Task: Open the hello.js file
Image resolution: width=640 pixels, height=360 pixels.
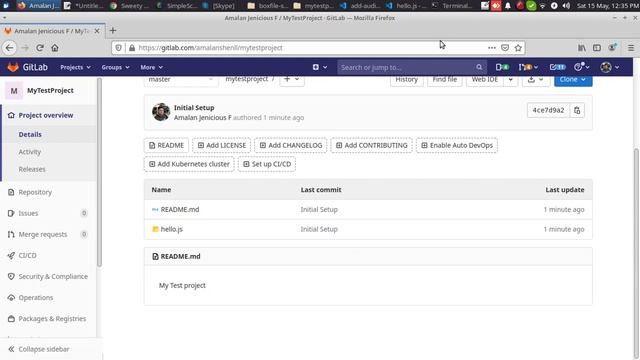Action: coord(171,229)
